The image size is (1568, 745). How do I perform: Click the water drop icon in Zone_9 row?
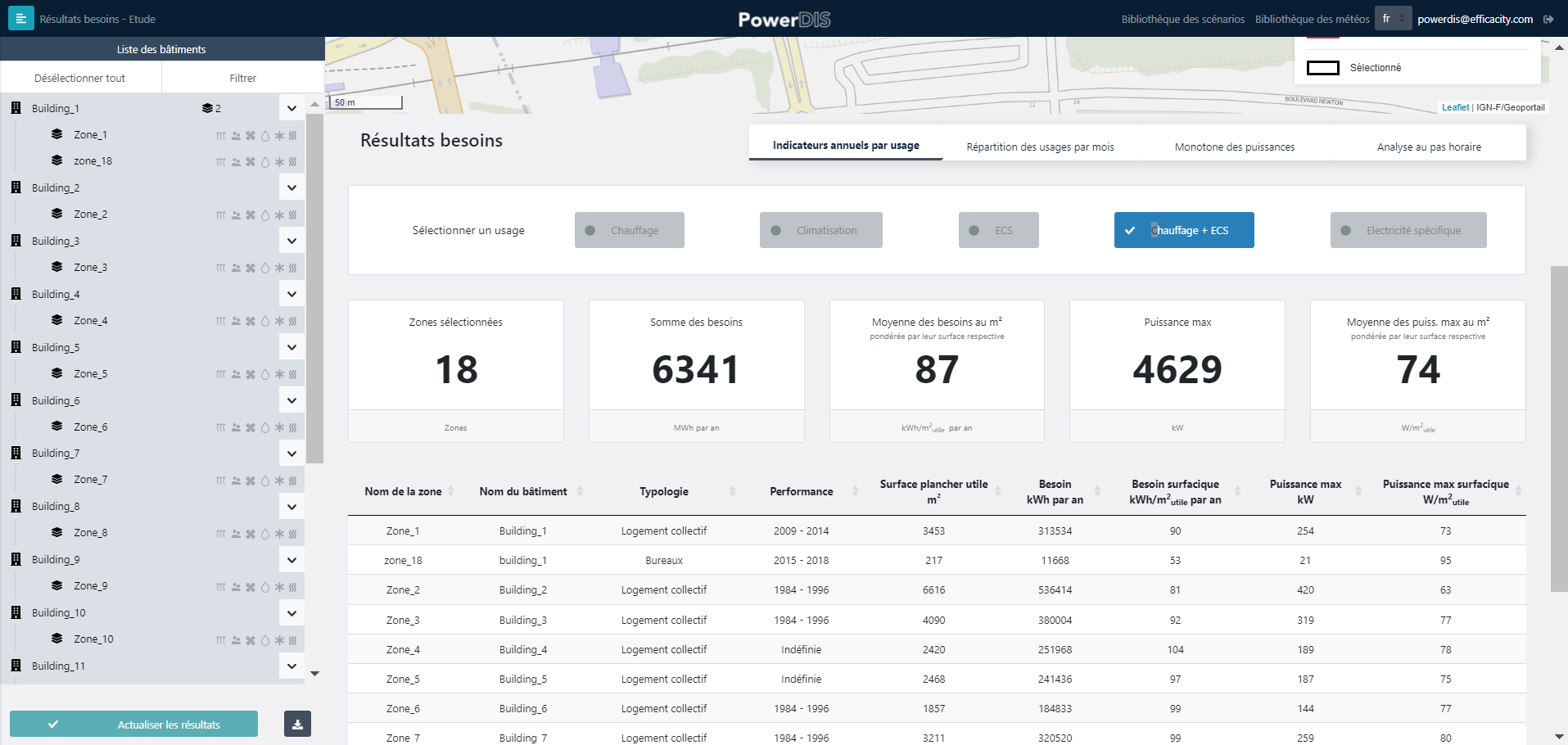click(x=264, y=587)
